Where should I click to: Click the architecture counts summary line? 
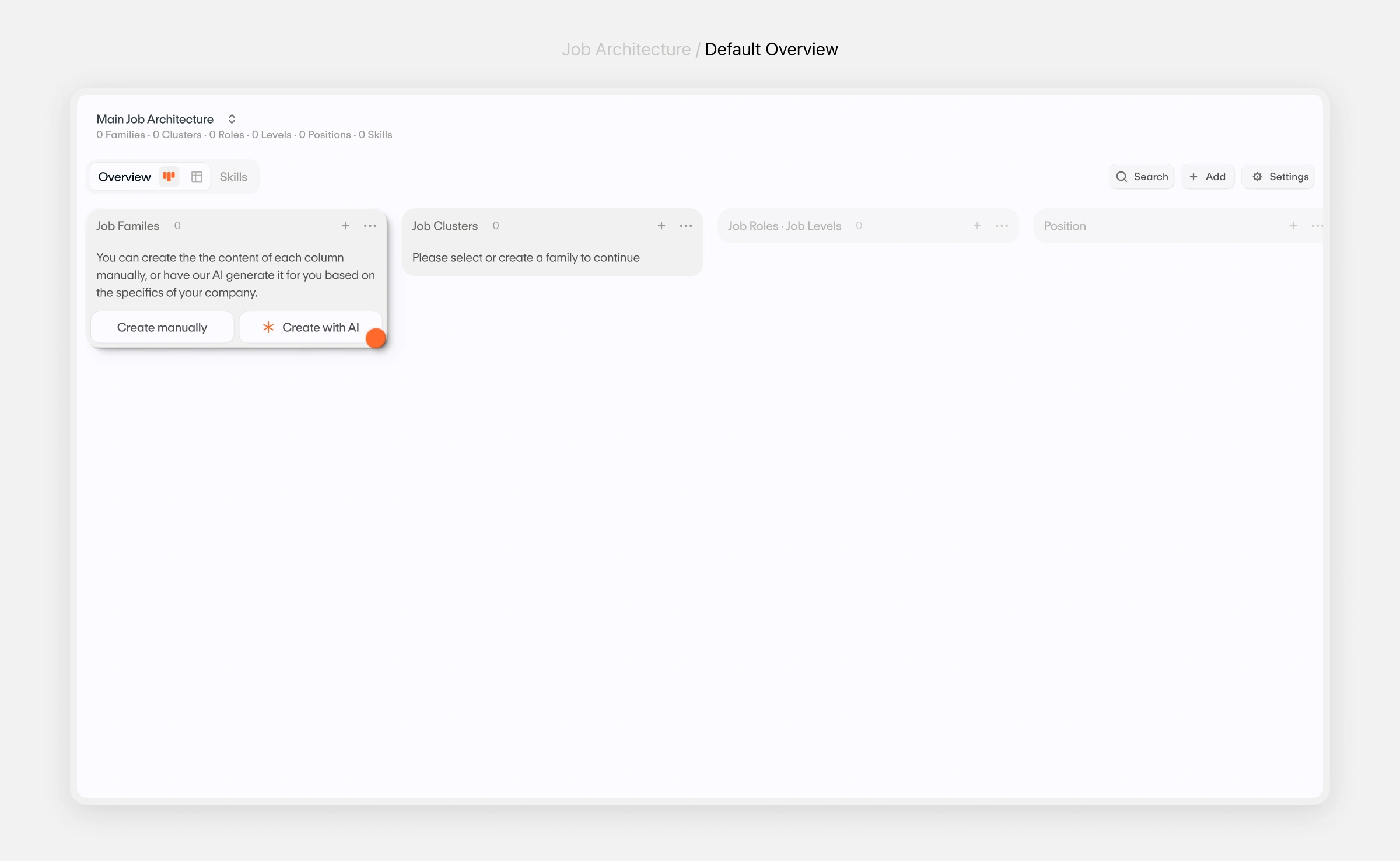pyautogui.click(x=244, y=135)
